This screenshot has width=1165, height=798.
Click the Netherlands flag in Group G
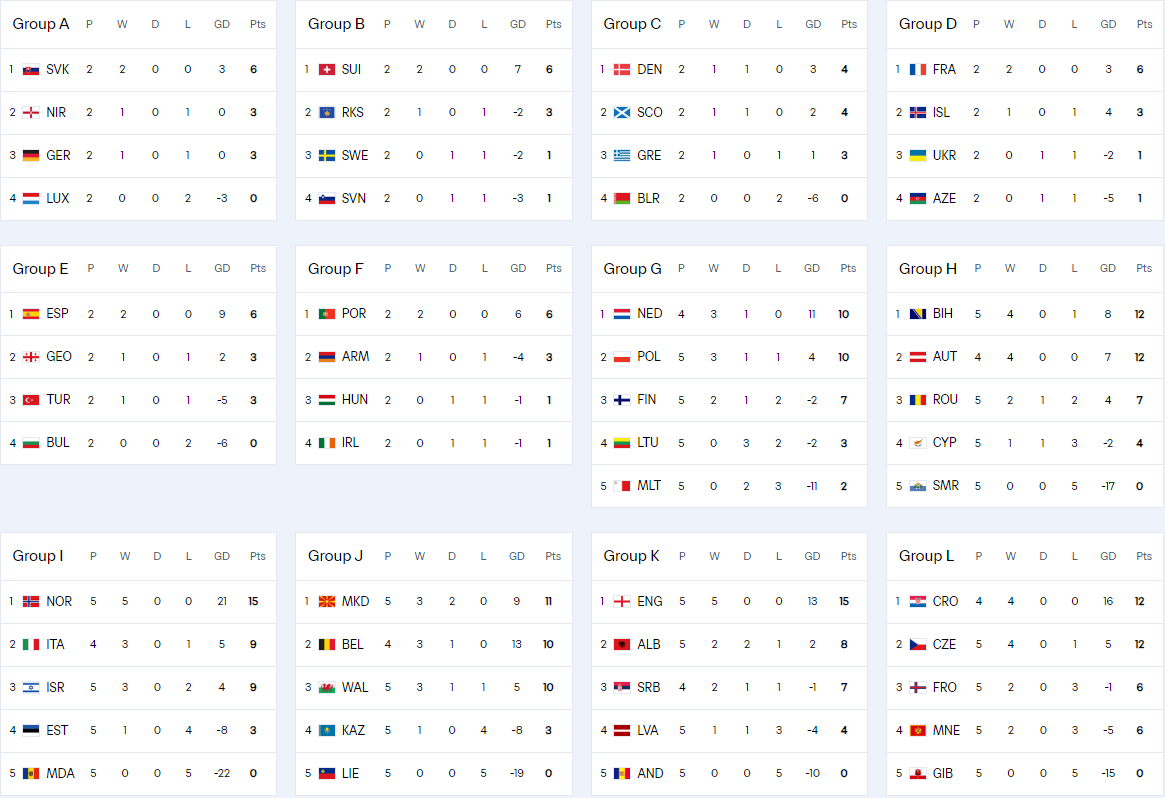coord(622,314)
